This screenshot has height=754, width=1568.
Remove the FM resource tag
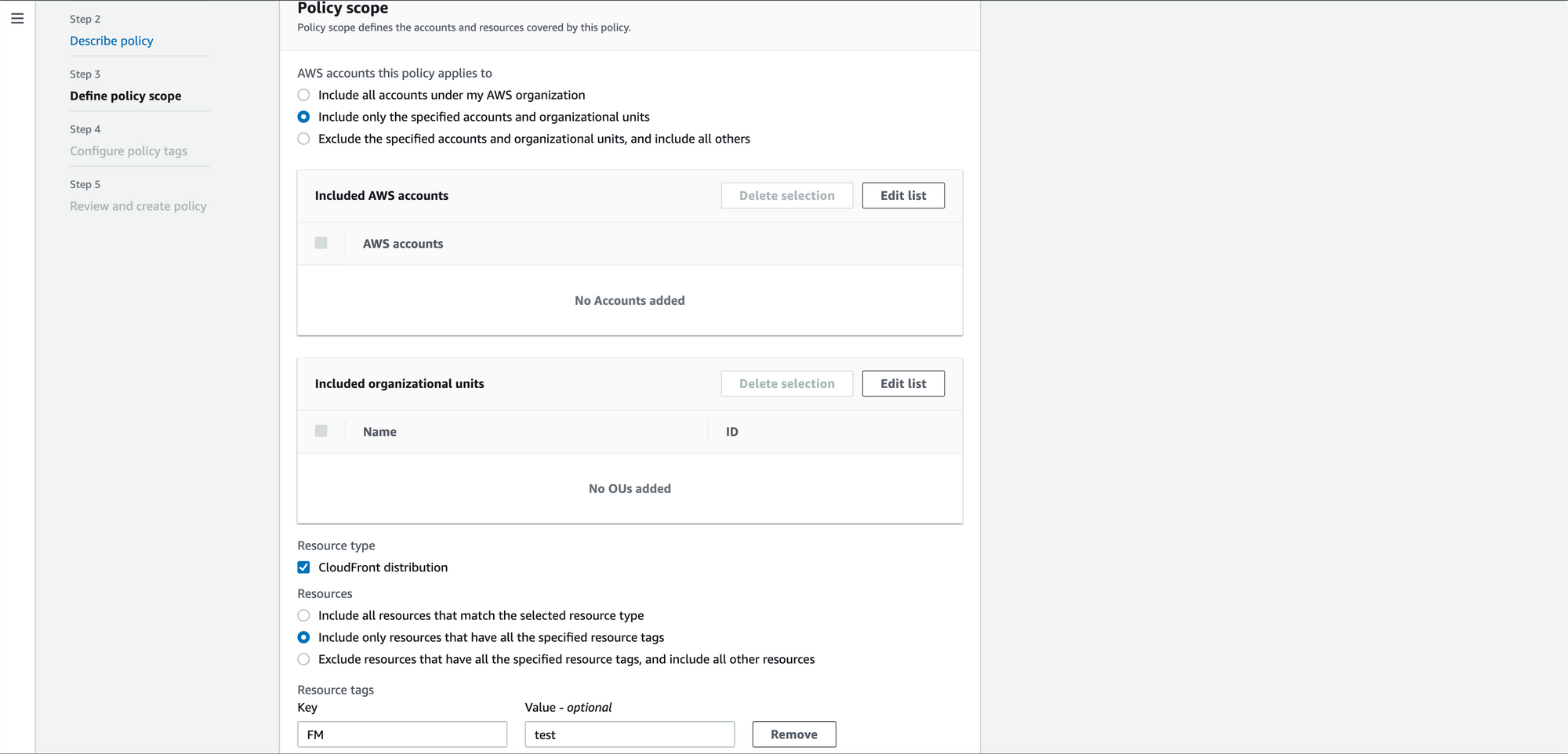tap(793, 734)
